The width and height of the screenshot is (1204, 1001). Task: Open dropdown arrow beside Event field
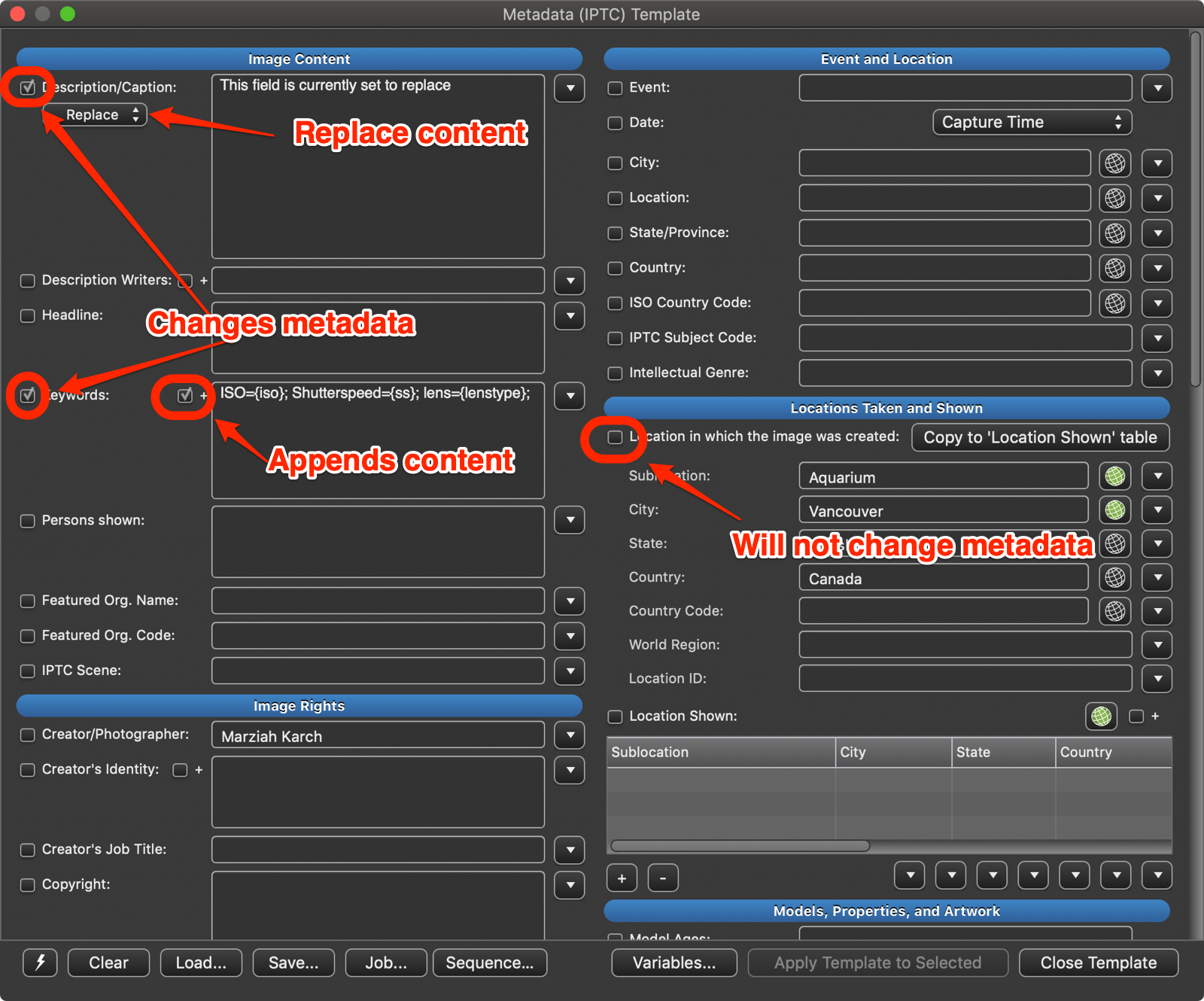click(x=1157, y=88)
